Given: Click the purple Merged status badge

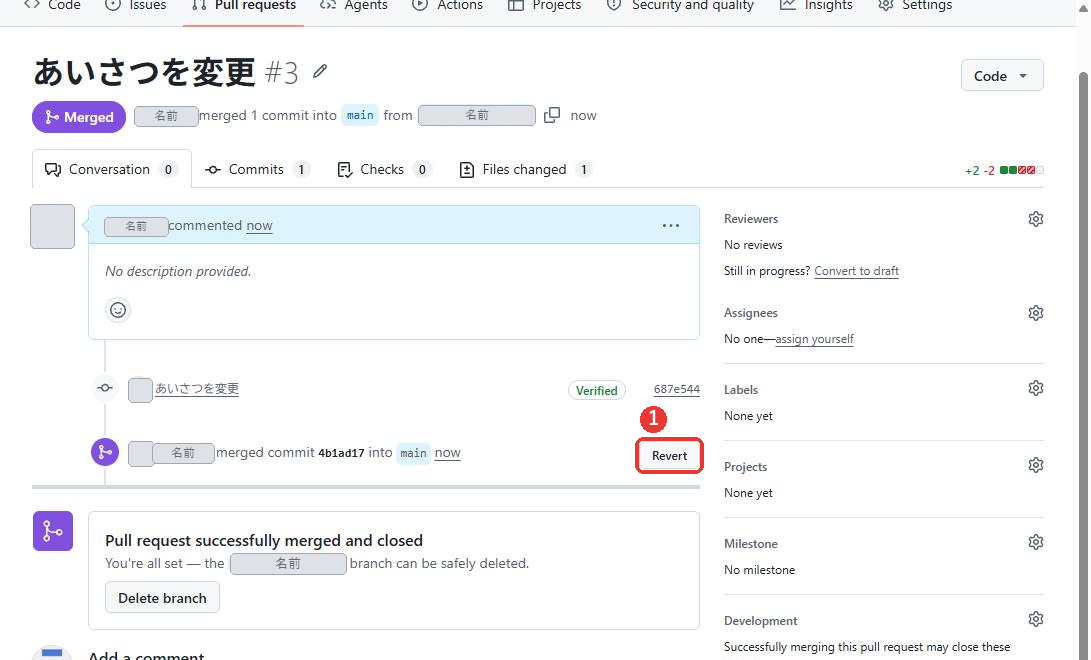Looking at the screenshot, I should click(x=79, y=117).
